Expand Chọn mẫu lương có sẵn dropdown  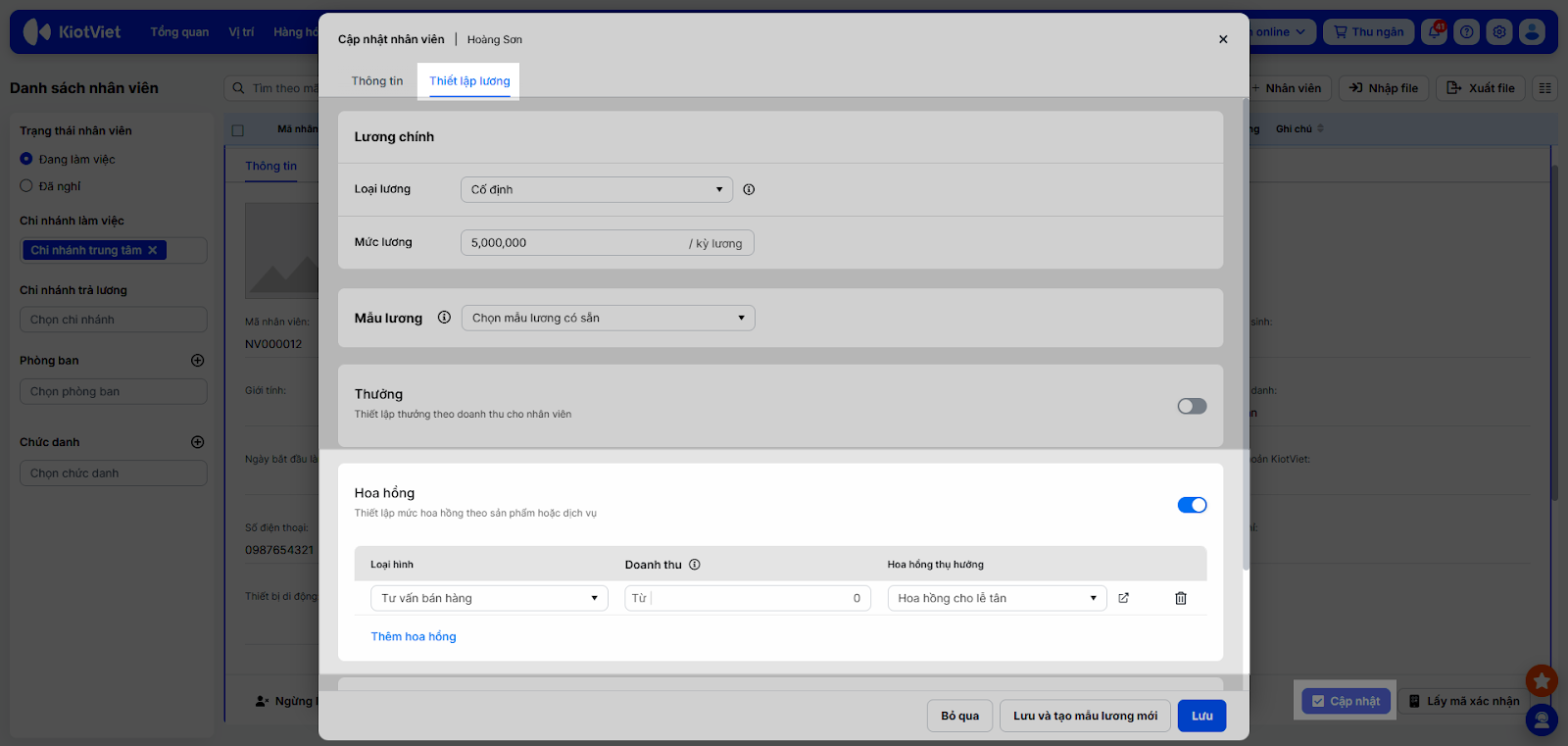(x=608, y=318)
